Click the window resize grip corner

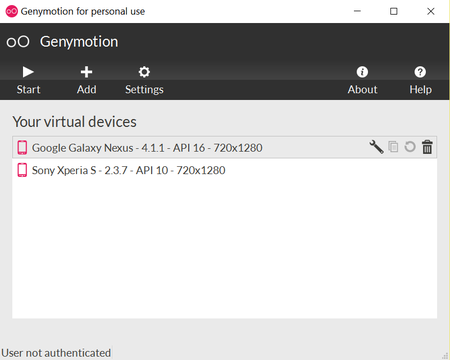(x=445, y=356)
